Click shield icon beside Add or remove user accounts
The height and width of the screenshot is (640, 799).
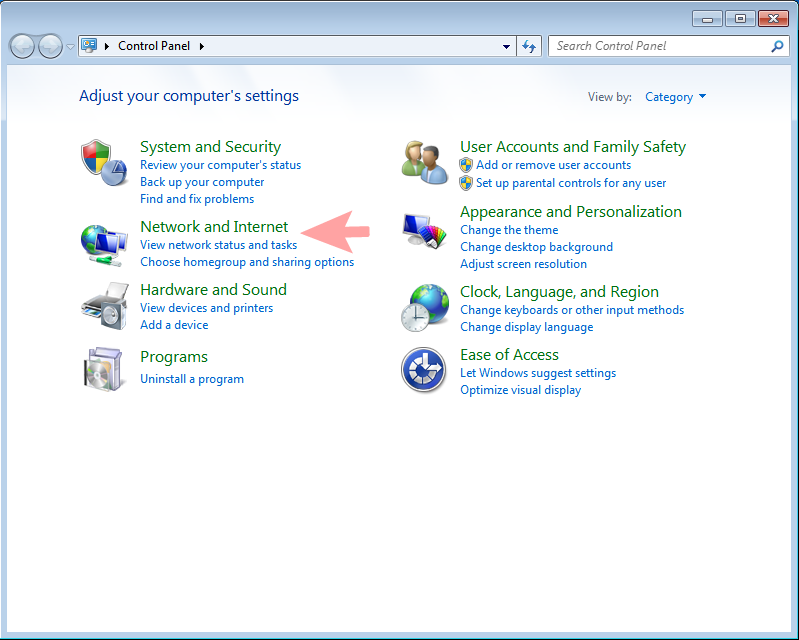(466, 165)
